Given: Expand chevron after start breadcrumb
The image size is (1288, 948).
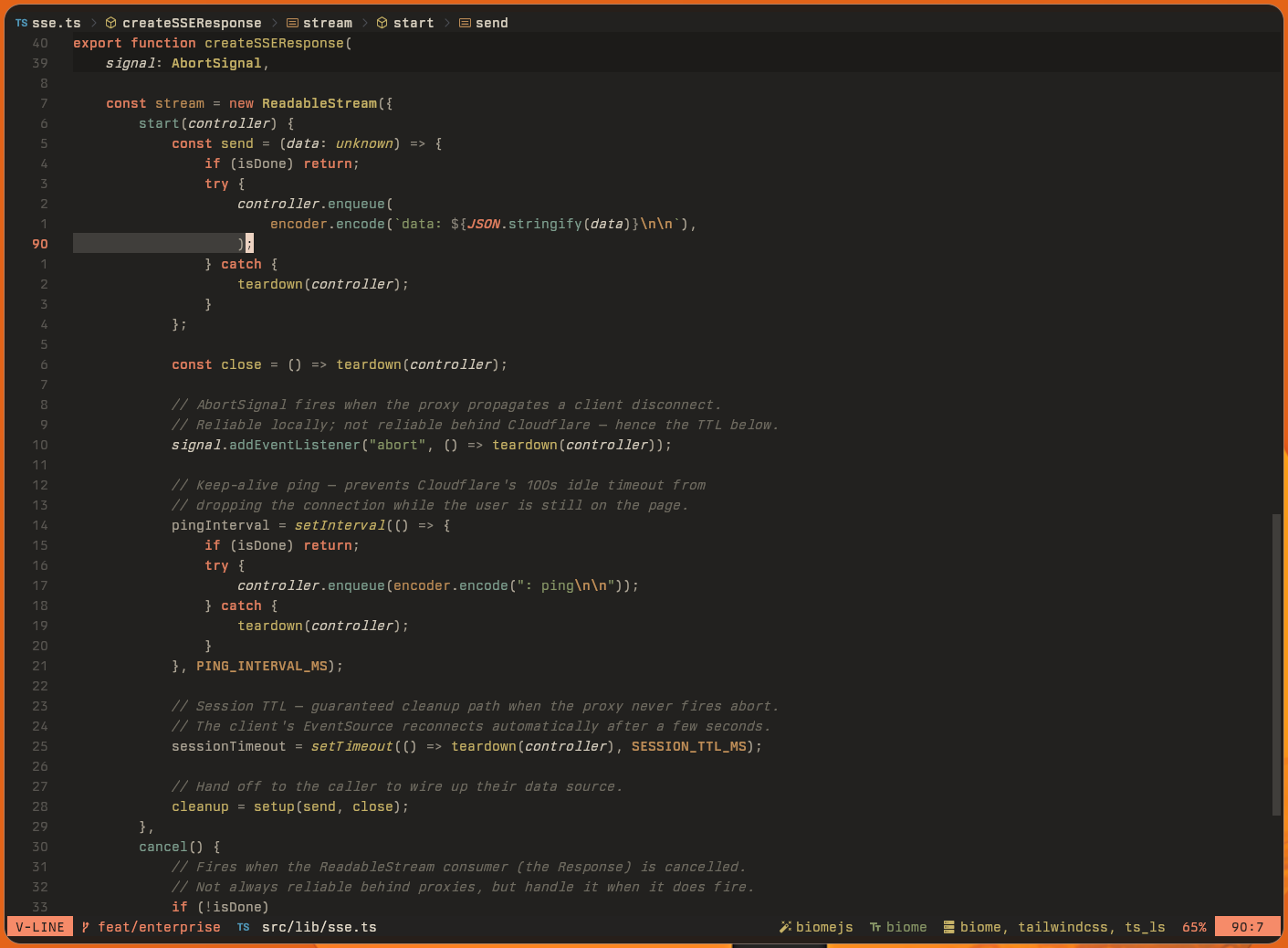Looking at the screenshot, I should (x=446, y=23).
